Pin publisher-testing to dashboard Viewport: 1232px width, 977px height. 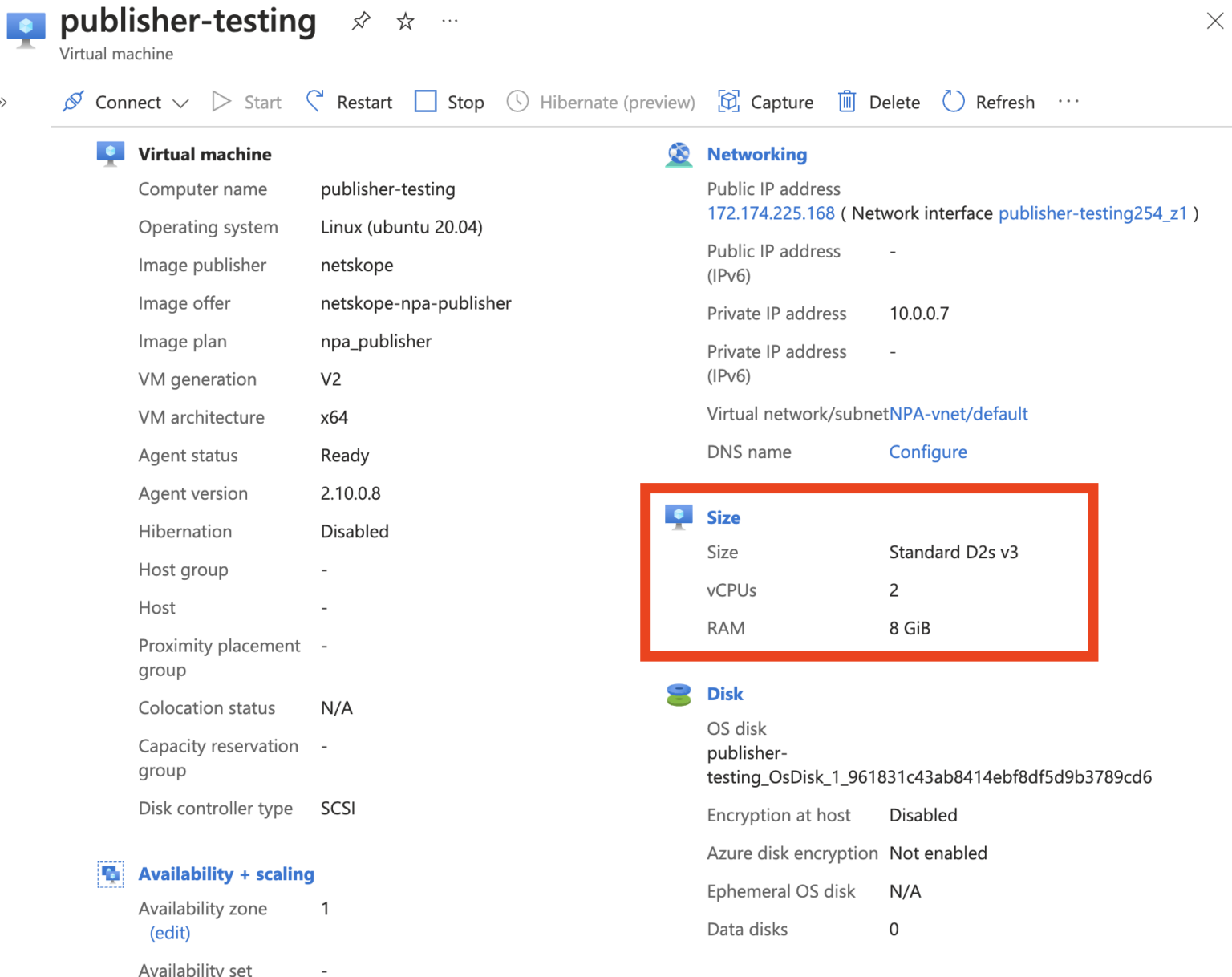pyautogui.click(x=360, y=21)
